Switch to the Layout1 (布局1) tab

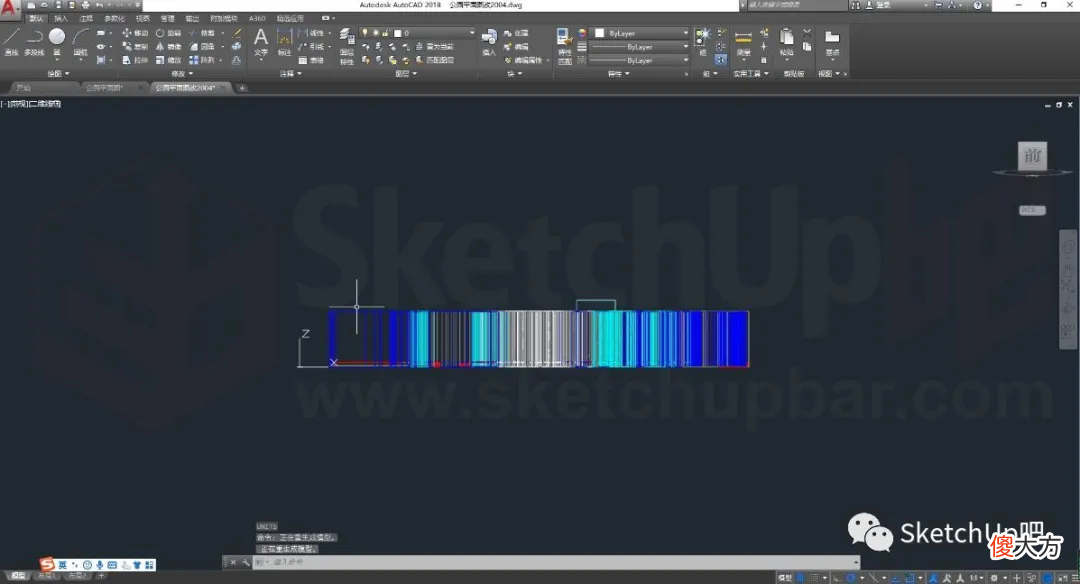click(45, 576)
